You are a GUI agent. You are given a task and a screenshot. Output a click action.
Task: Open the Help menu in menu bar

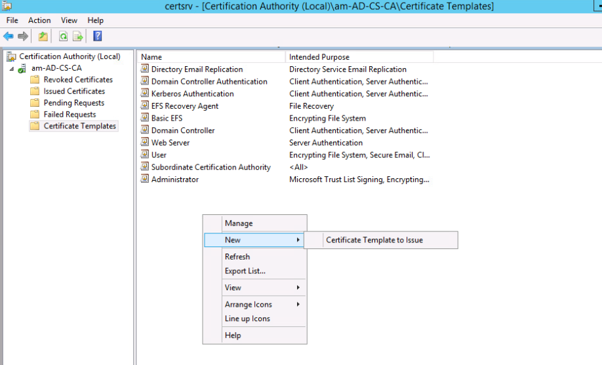pyautogui.click(x=95, y=20)
